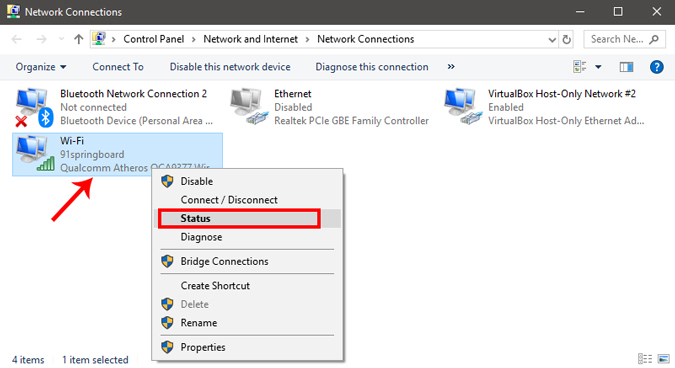Show more toolbar commands chevron
675x368 pixels.
click(451, 67)
